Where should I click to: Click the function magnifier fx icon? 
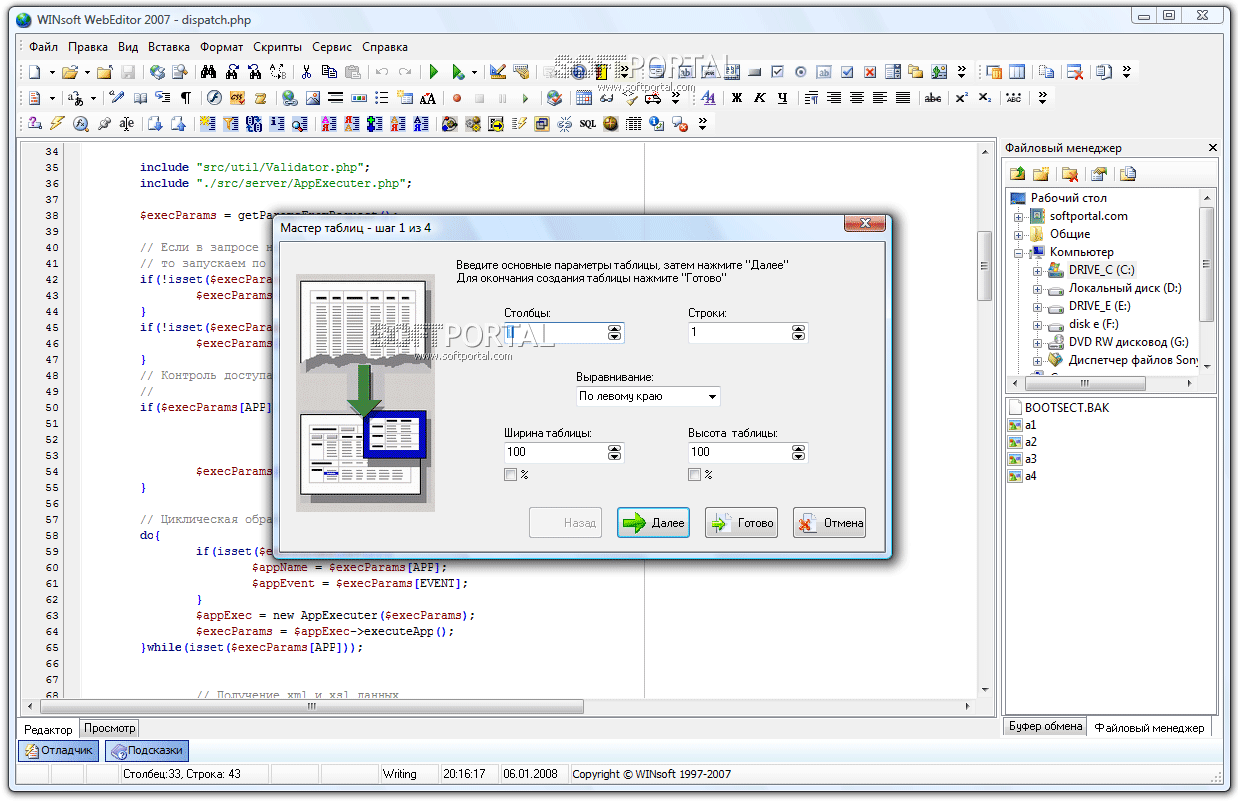(x=81, y=124)
